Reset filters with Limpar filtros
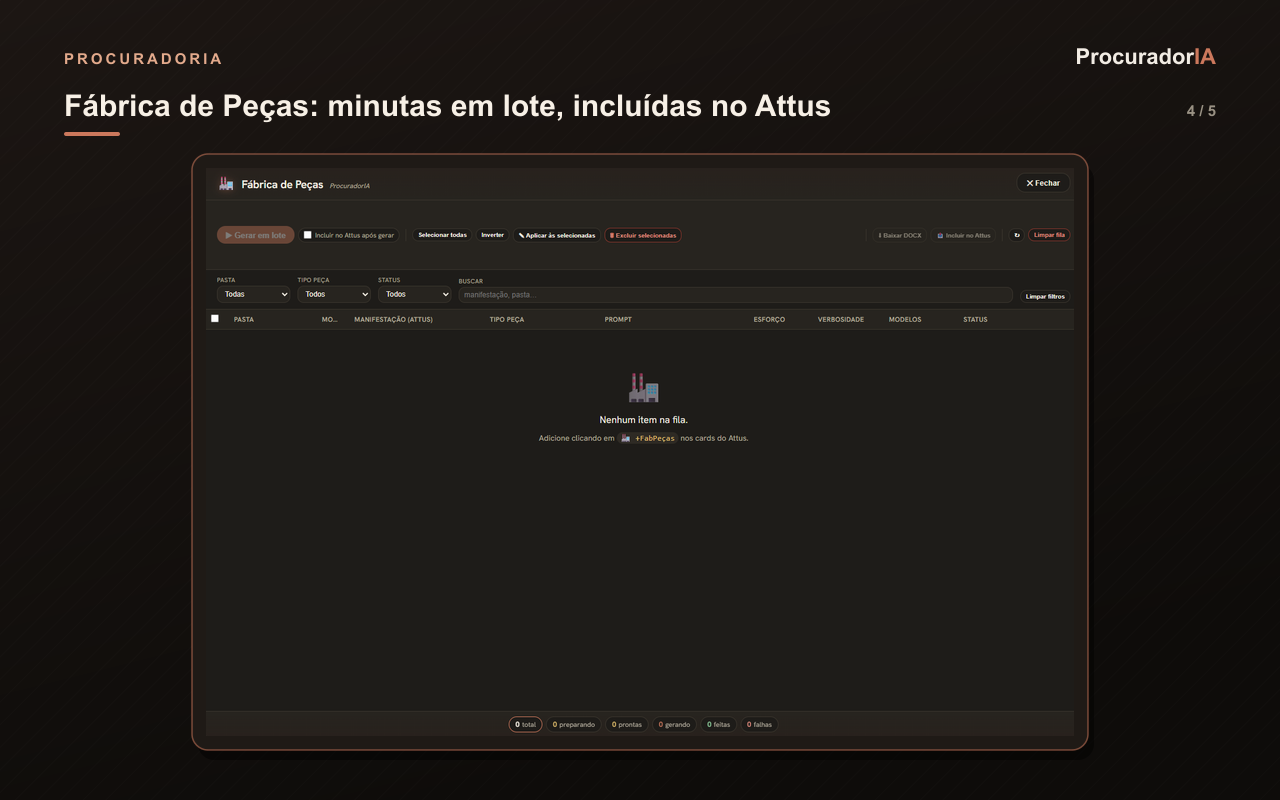 point(1045,296)
